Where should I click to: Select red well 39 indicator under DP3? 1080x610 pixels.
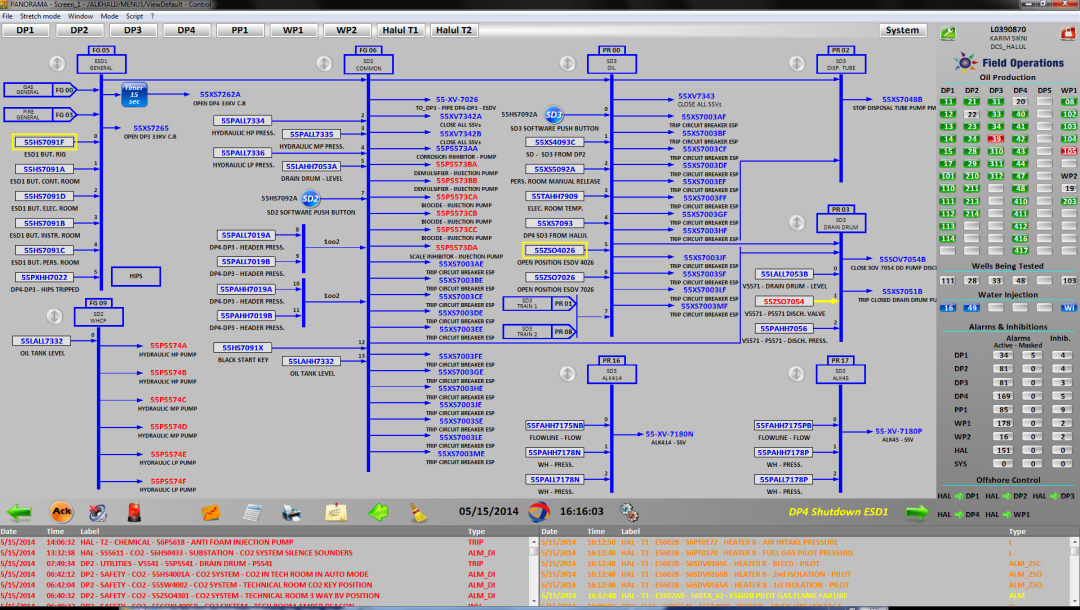[x=995, y=138]
